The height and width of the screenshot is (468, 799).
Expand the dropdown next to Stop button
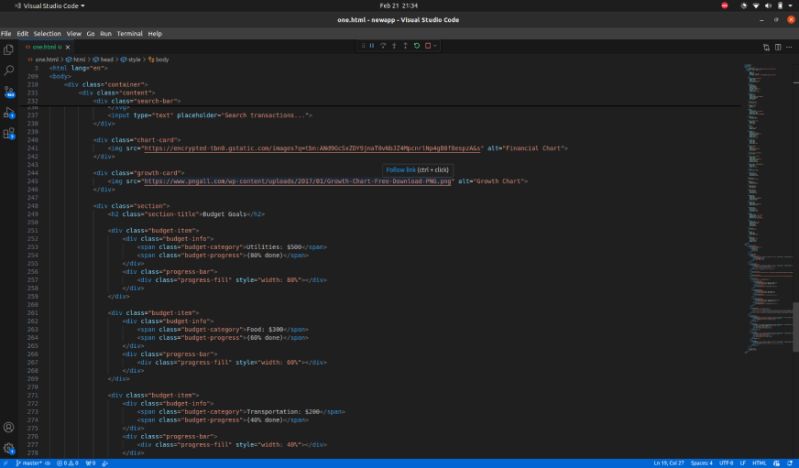click(x=435, y=46)
